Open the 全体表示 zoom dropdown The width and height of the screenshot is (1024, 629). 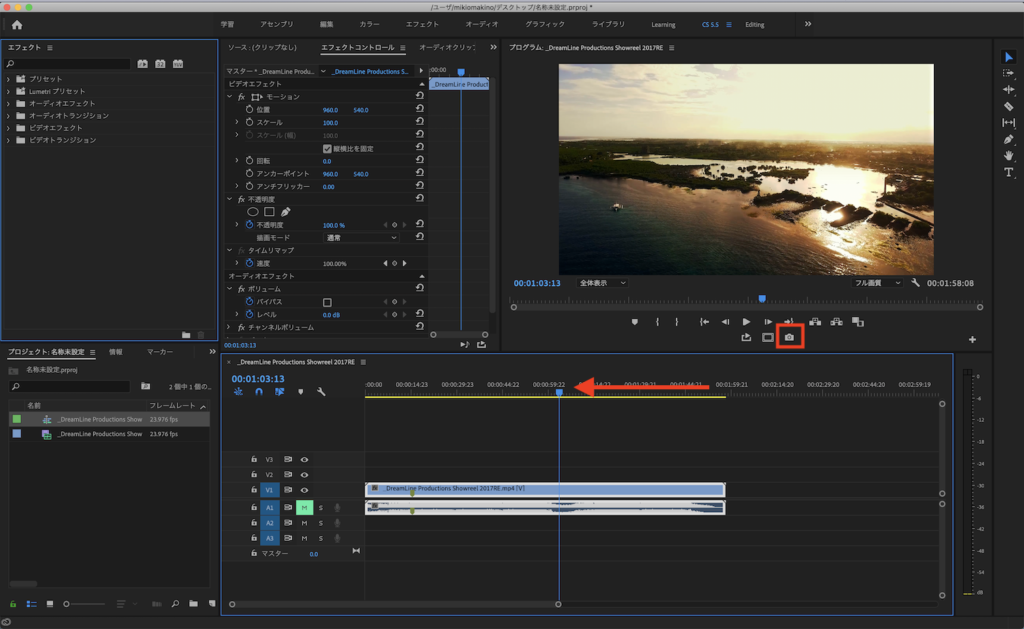point(602,283)
